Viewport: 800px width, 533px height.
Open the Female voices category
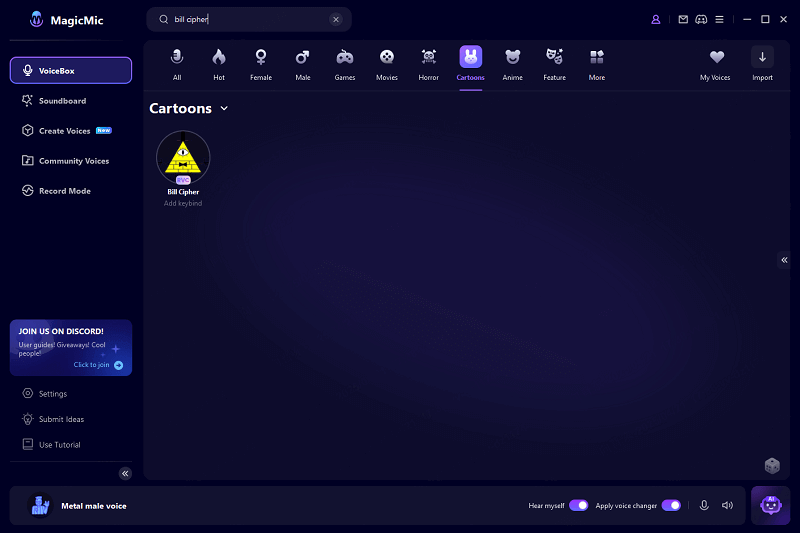(261, 65)
